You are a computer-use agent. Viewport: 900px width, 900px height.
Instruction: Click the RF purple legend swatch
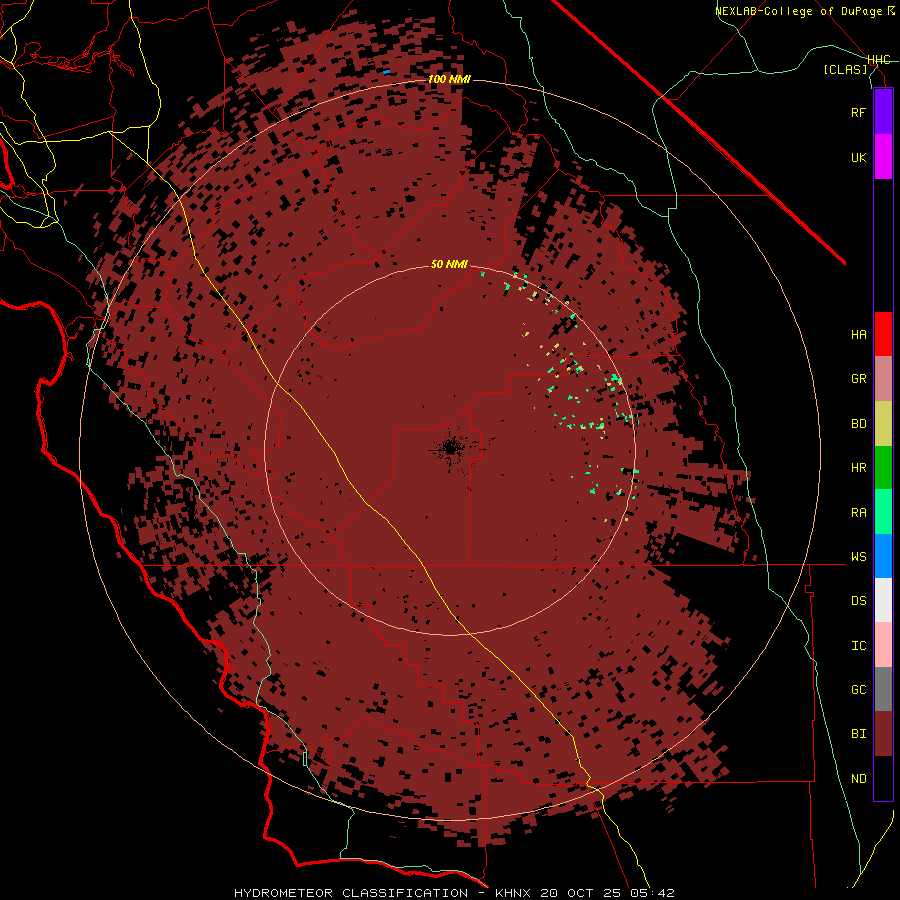coord(883,112)
